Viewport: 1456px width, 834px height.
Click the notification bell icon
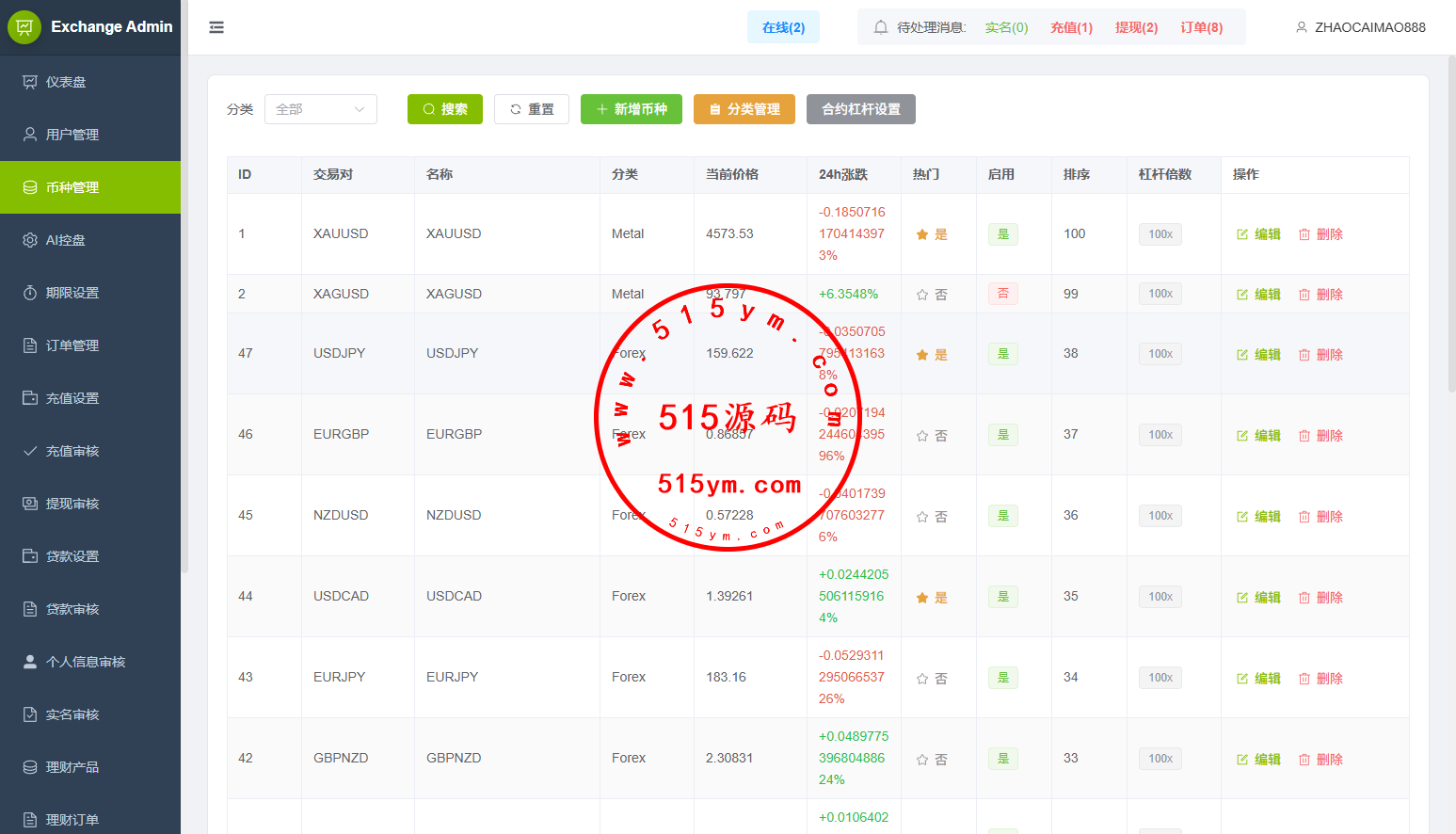[881, 27]
